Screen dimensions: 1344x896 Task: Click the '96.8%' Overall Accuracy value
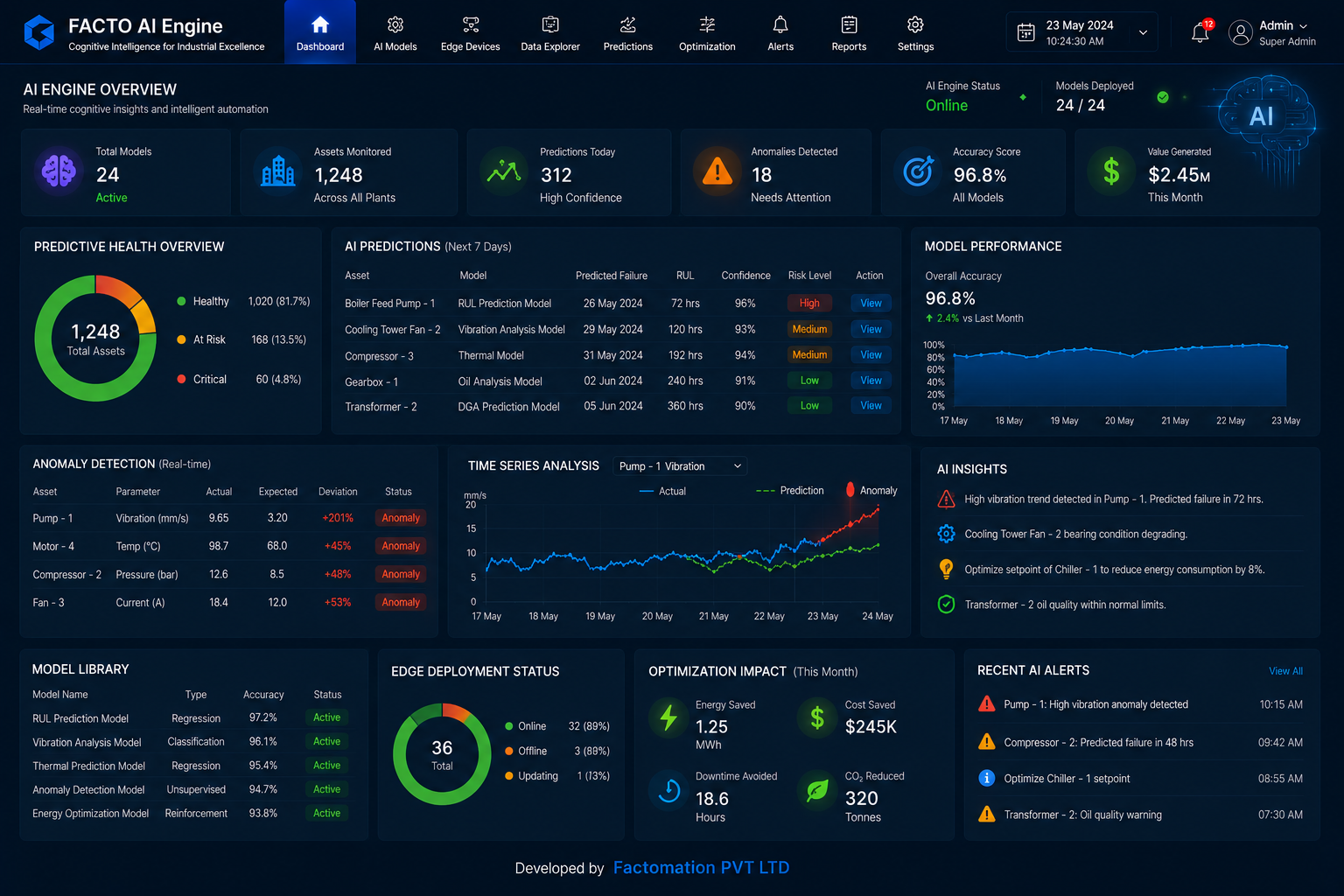[950, 298]
